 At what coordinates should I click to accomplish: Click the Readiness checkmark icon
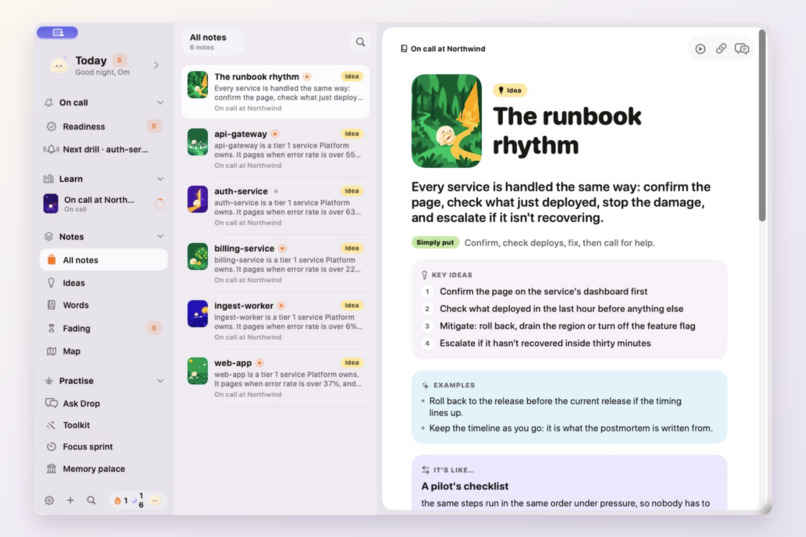pos(51,126)
